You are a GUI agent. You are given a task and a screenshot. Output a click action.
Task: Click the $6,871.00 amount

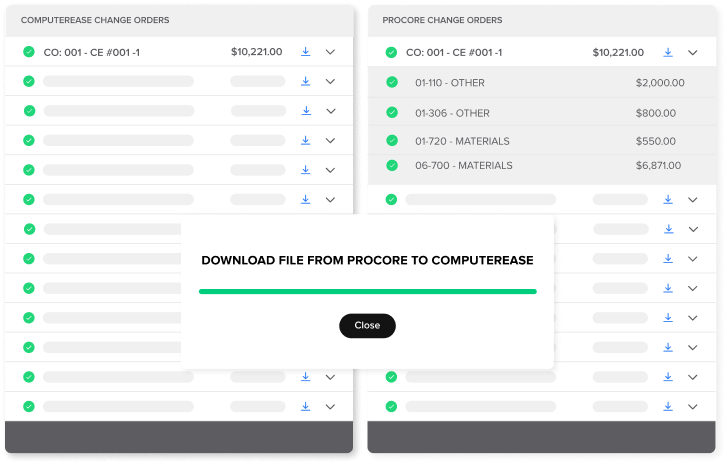coord(658,165)
